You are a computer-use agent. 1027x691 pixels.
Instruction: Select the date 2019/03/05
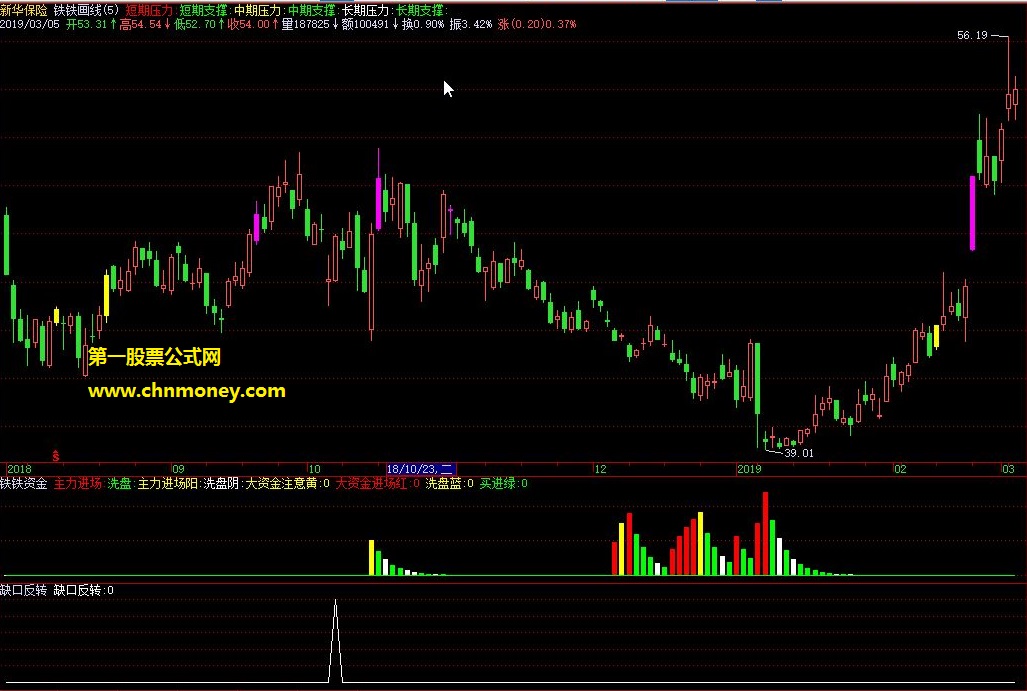pyautogui.click(x=30, y=24)
